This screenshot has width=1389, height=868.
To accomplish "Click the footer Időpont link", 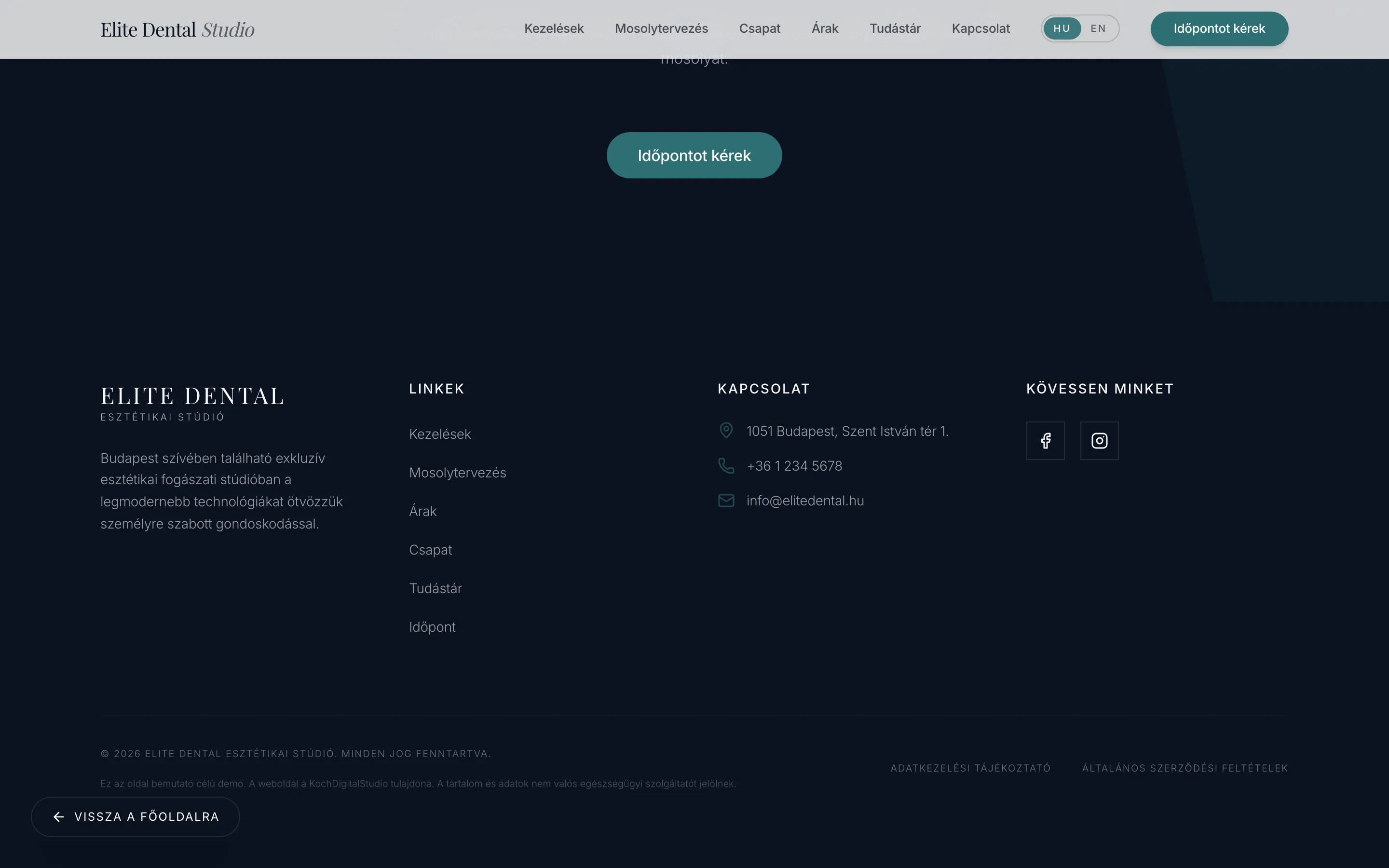I will (x=432, y=627).
